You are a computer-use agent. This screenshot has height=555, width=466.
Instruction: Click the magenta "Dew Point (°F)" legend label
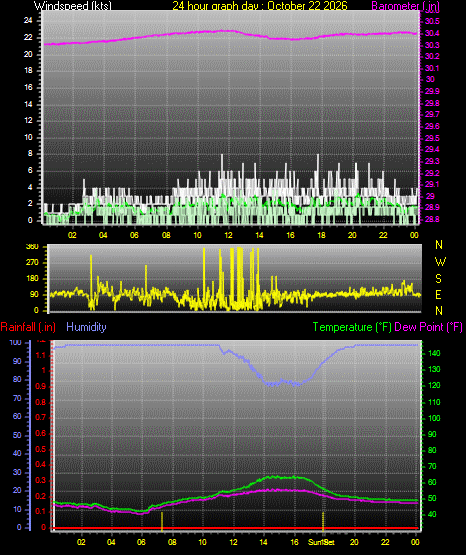[x=428, y=327]
